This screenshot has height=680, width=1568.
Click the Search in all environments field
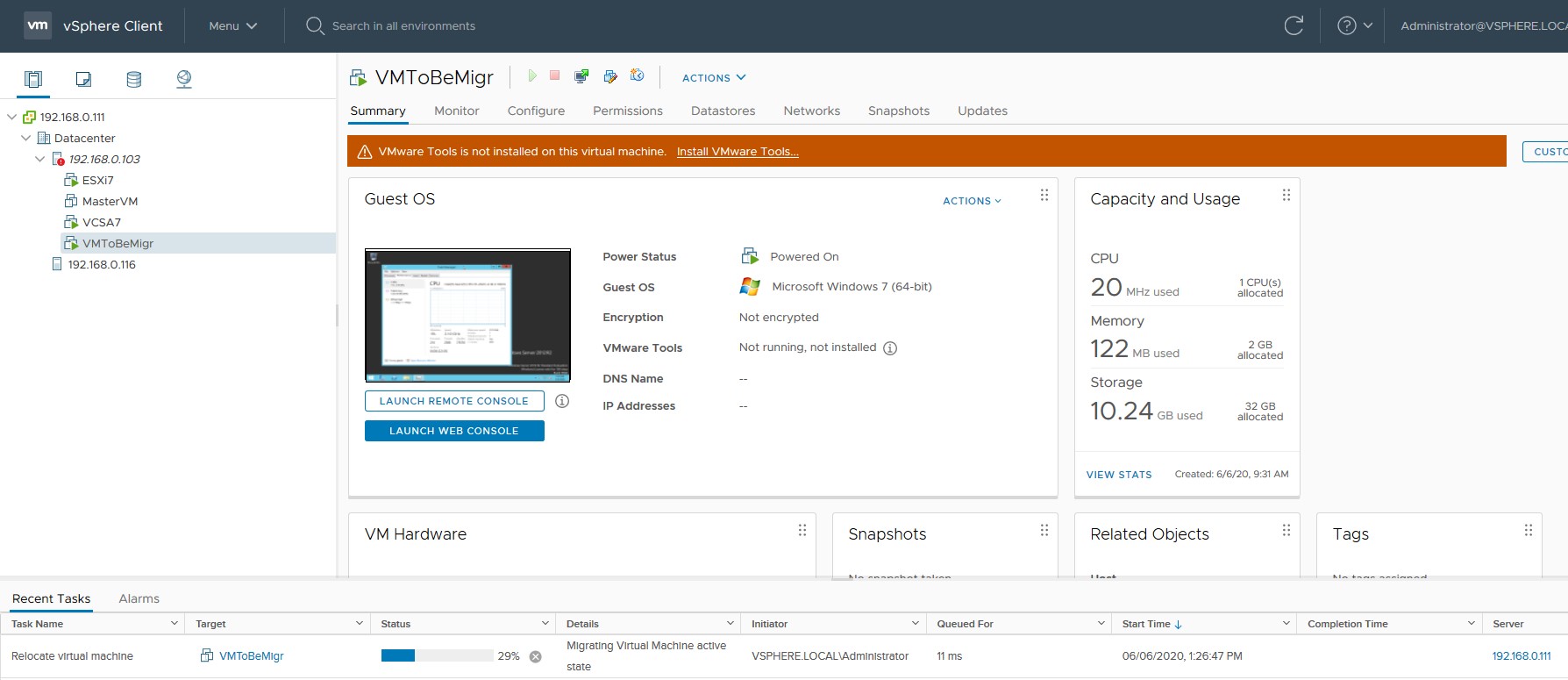403,26
